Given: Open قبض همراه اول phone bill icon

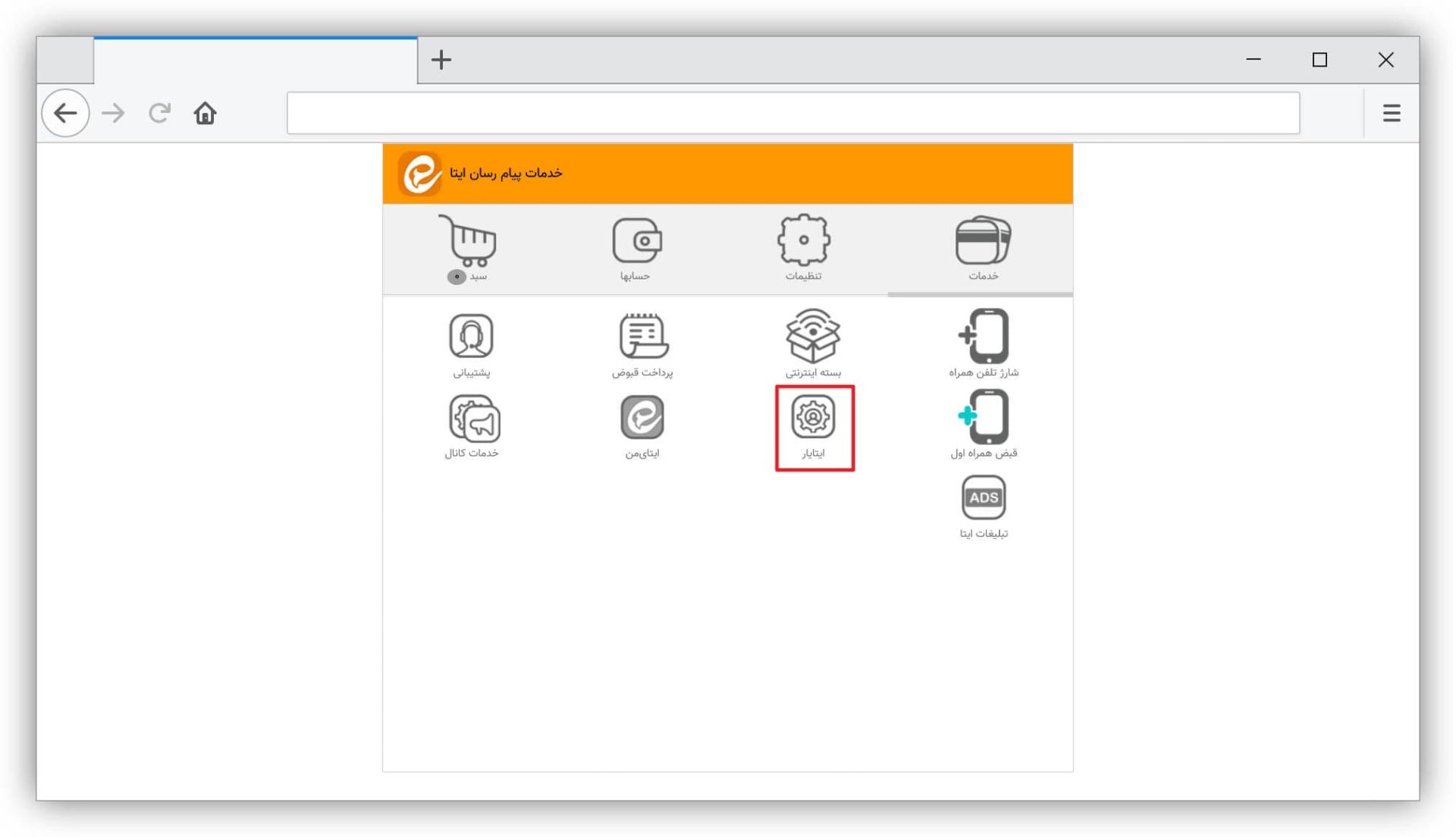Looking at the screenshot, I should click(984, 425).
